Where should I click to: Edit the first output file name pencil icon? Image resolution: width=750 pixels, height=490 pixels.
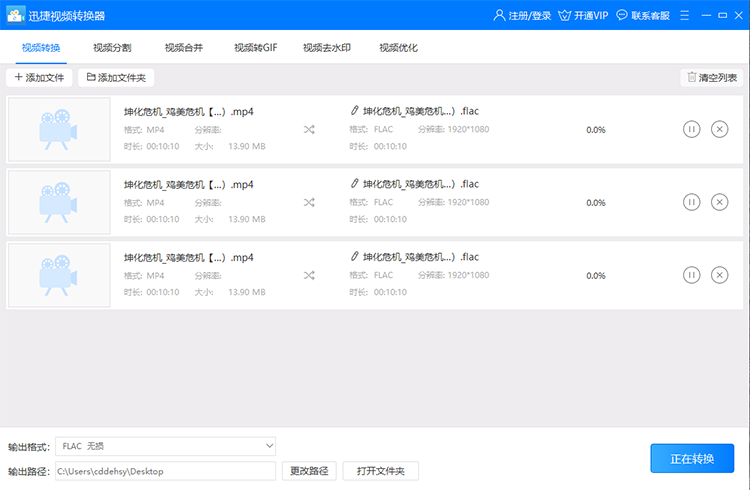[x=354, y=111]
